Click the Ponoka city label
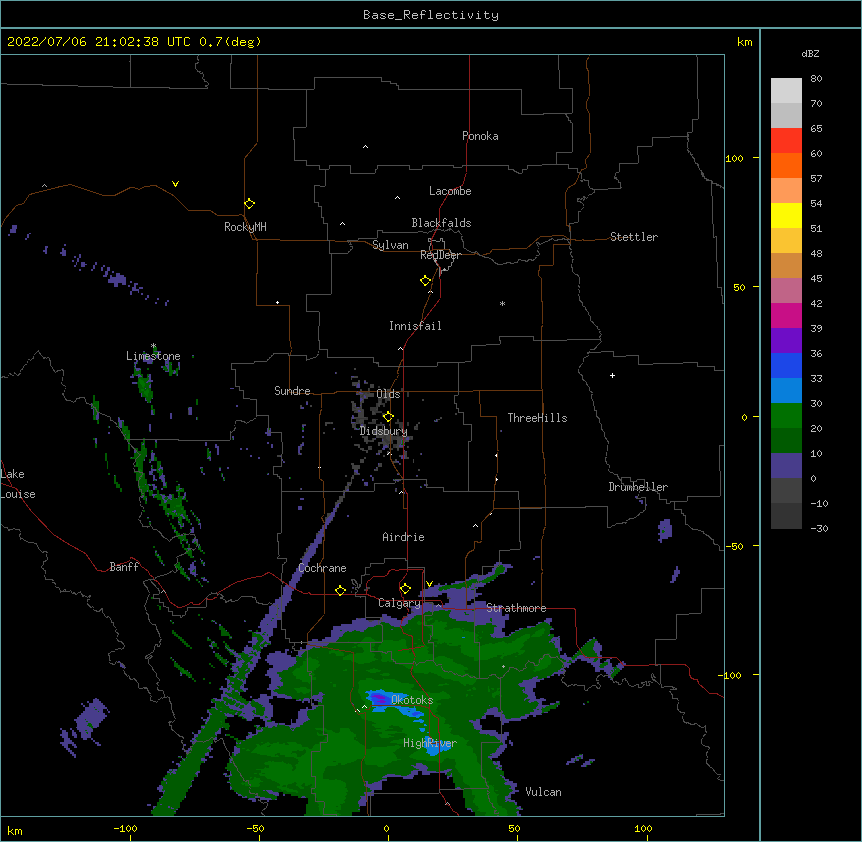Viewport: 862px width, 842px height. [x=480, y=136]
